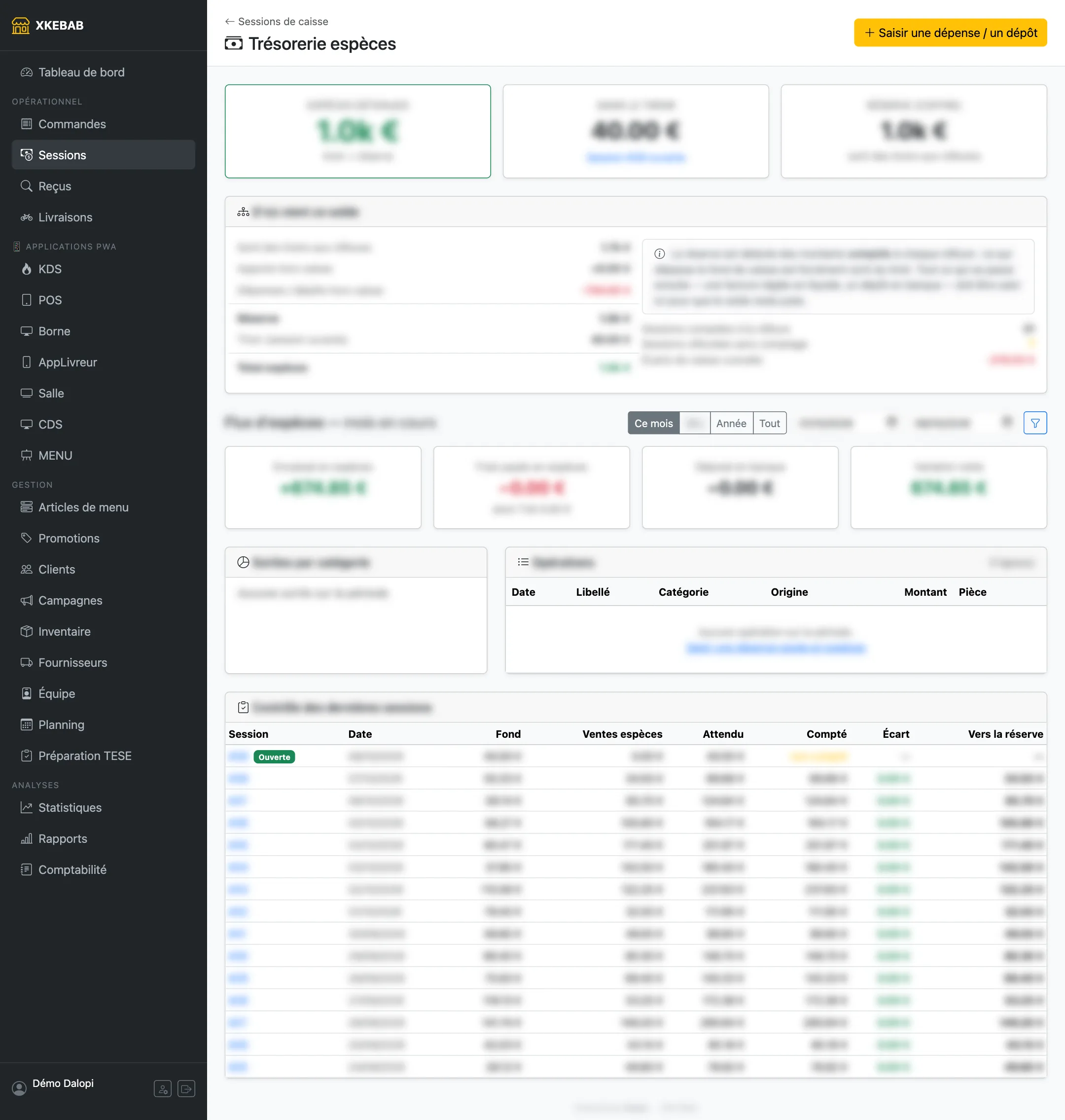Click the KDS flame icon in the sidebar
This screenshot has height=1120, width=1065.
(26, 269)
